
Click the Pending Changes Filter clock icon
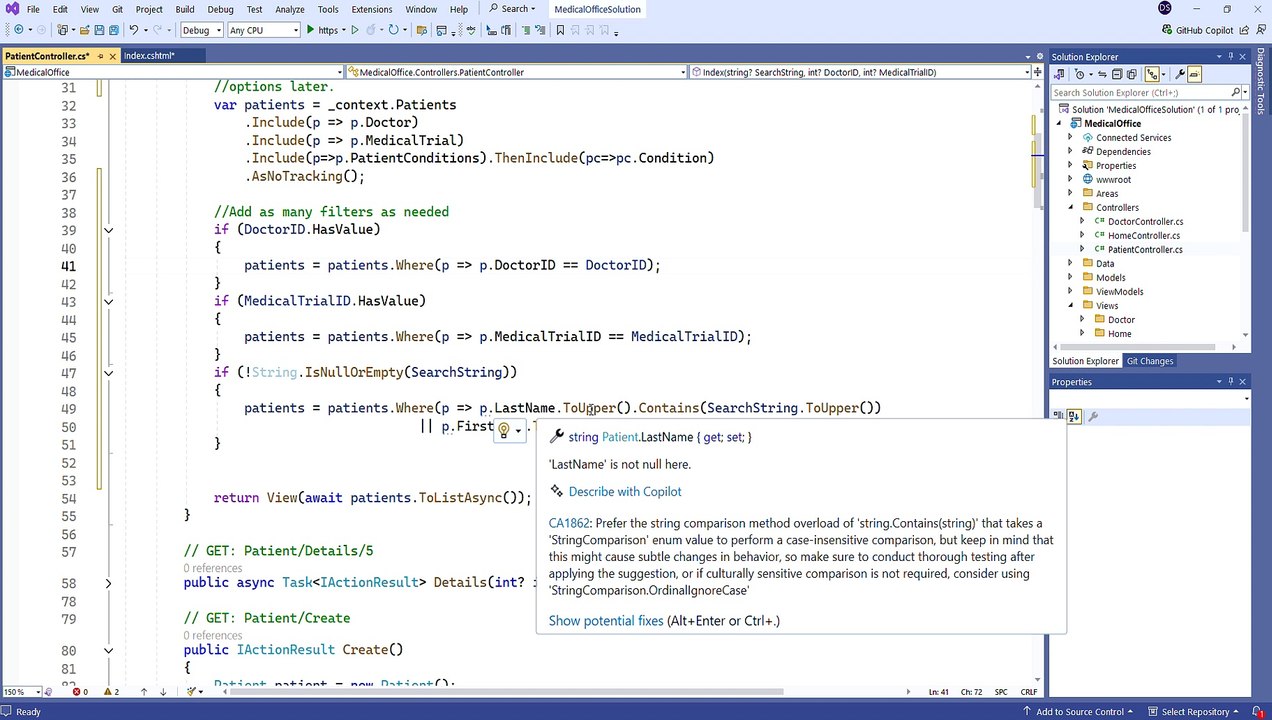click(1079, 74)
